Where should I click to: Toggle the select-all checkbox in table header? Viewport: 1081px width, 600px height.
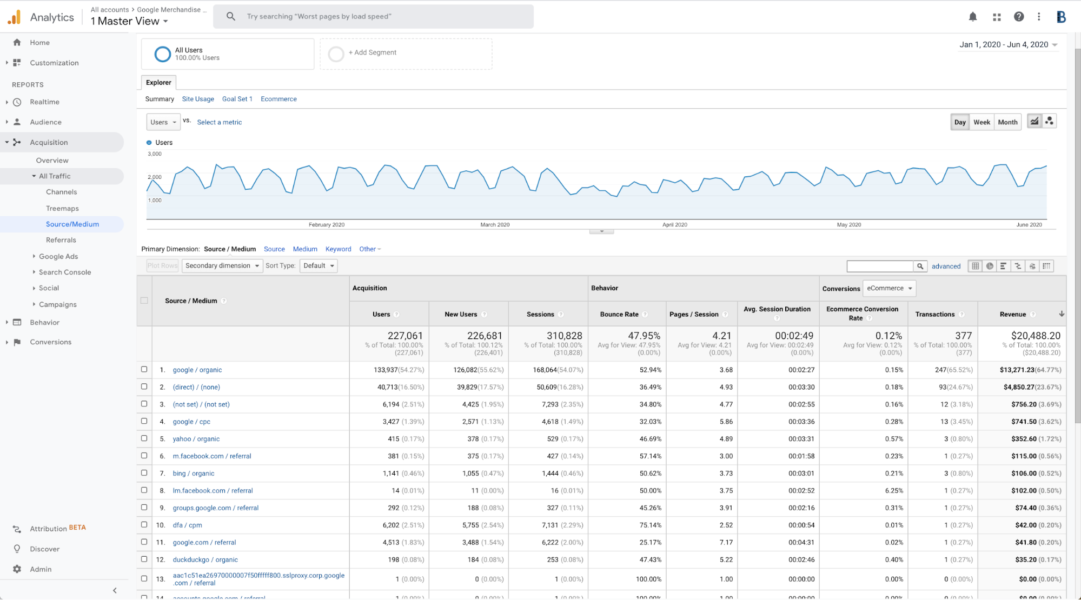[144, 301]
